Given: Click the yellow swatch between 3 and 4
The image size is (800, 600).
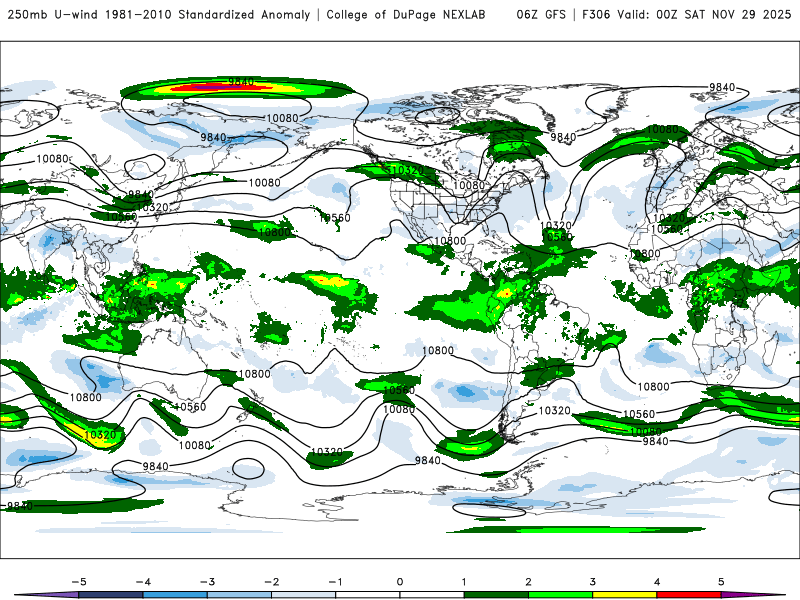Looking at the screenshot, I should pos(625,595).
